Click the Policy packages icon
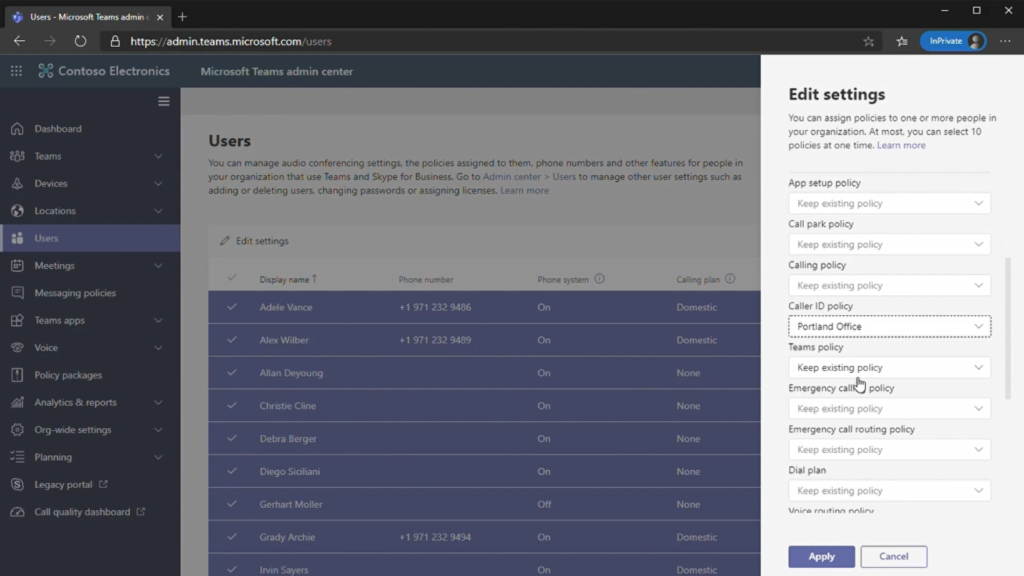Viewport: 1024px width, 576px height. (17, 376)
